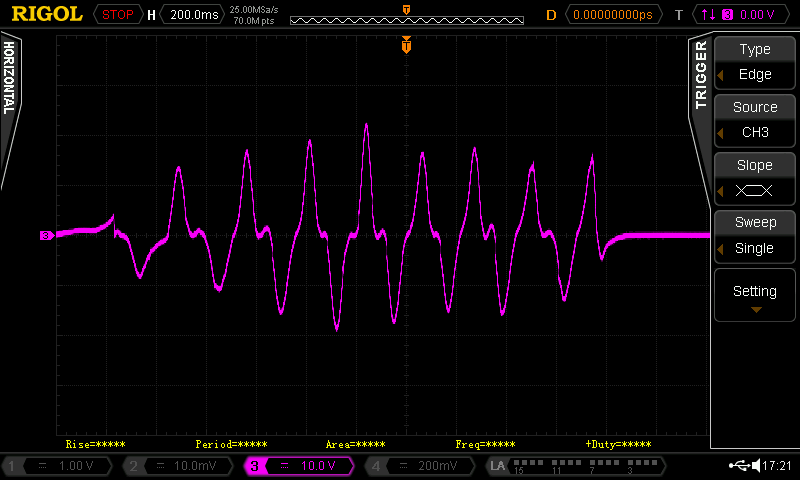Image resolution: width=800 pixels, height=480 pixels.
Task: Click channel 1 DC coupling symbol
Action: pos(43,465)
